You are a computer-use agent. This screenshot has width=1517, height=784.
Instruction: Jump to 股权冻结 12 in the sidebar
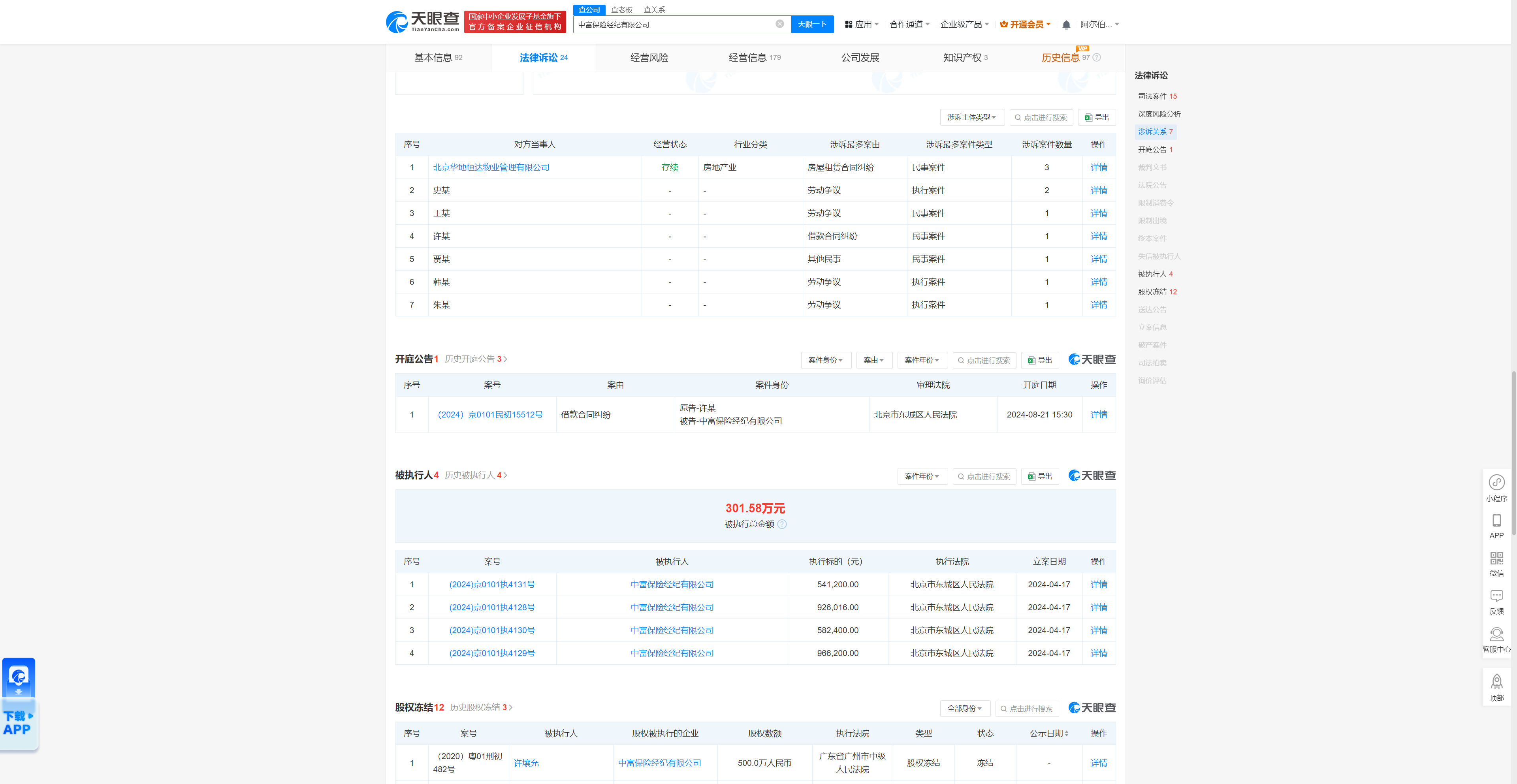[x=1157, y=292]
